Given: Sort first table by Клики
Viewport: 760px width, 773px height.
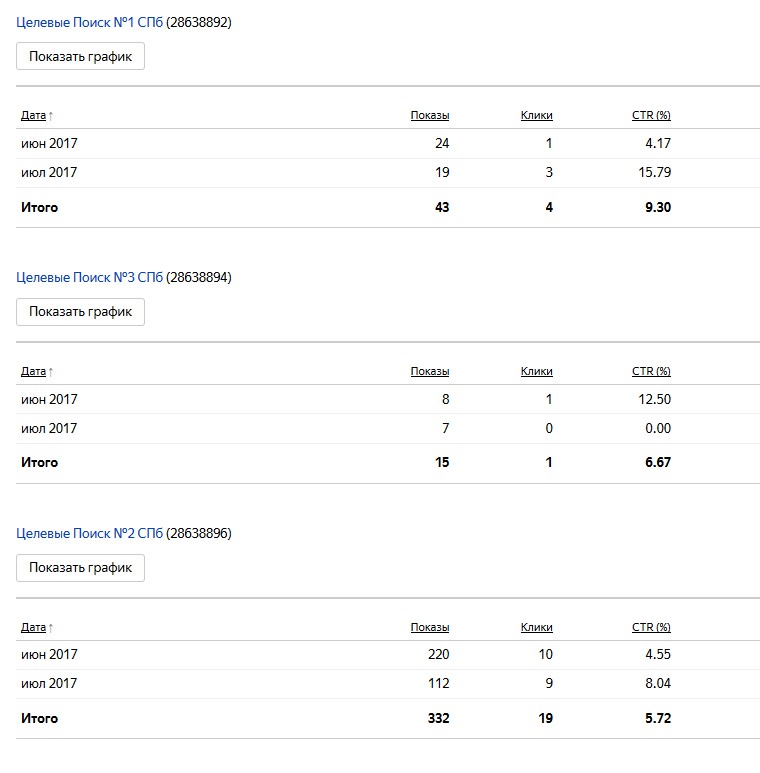Looking at the screenshot, I should 537,115.
